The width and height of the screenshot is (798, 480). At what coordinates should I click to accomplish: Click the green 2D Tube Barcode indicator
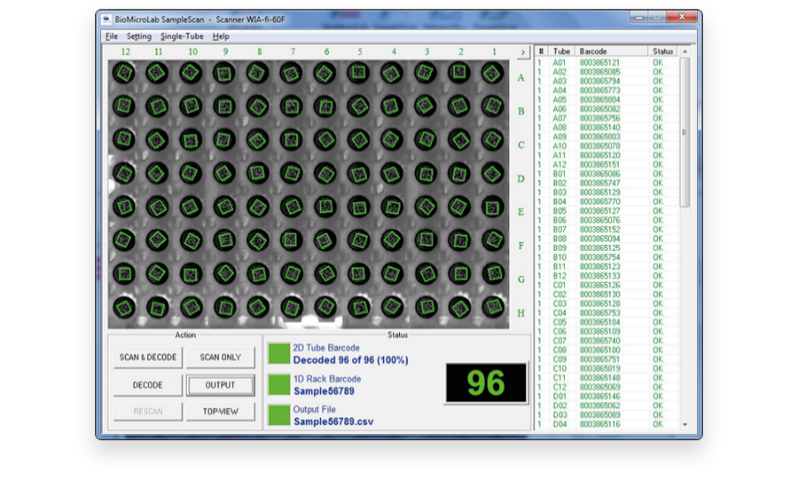coord(279,354)
